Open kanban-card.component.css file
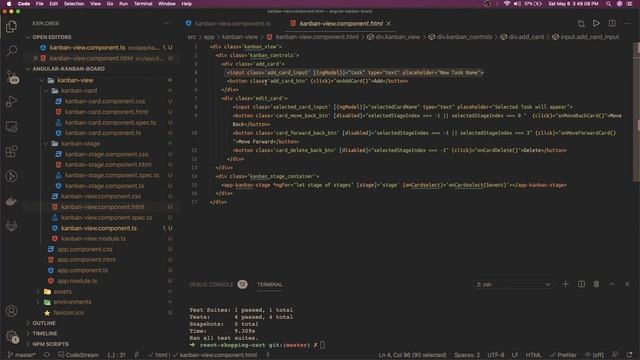The image size is (640, 360). coord(105,101)
